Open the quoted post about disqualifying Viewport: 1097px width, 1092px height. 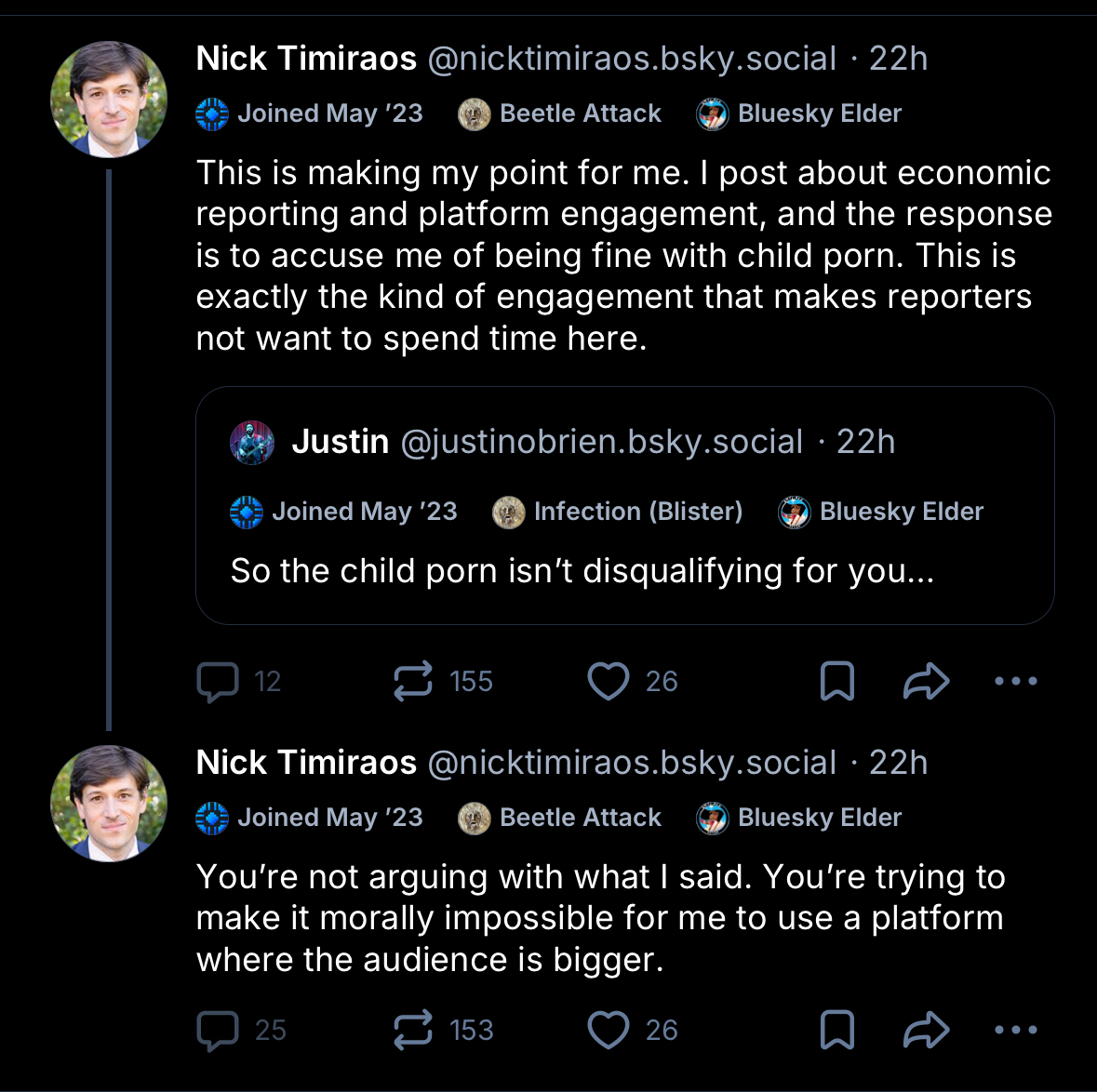(x=623, y=571)
